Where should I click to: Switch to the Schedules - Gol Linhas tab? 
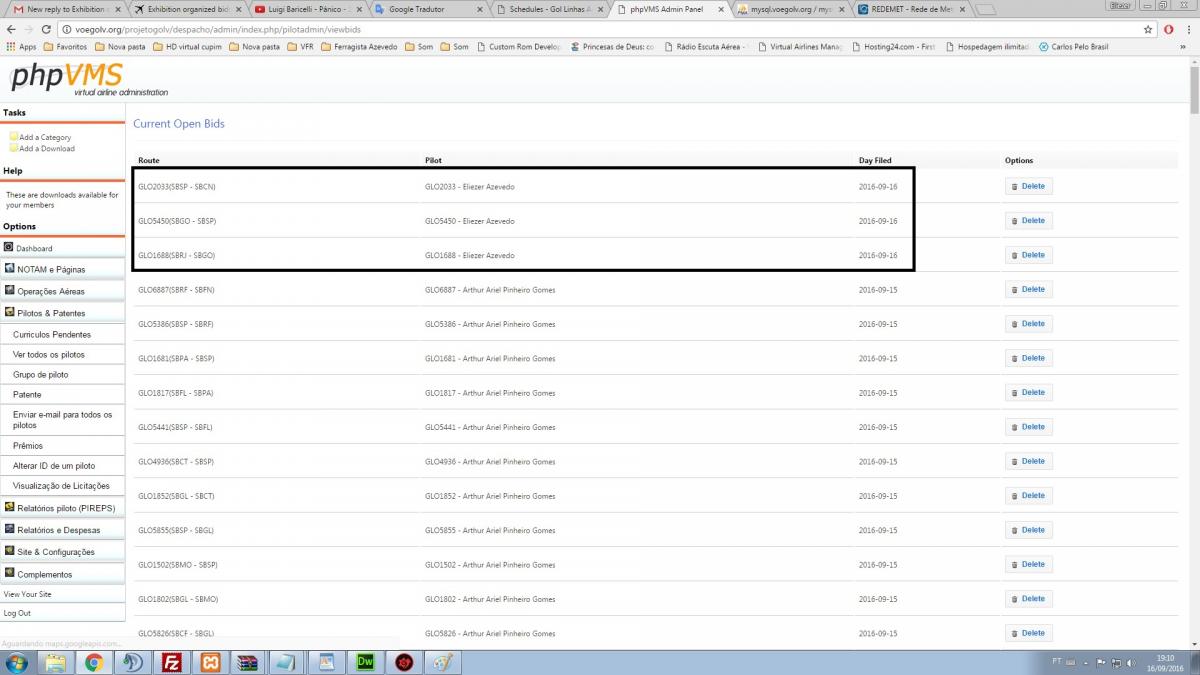point(547,9)
